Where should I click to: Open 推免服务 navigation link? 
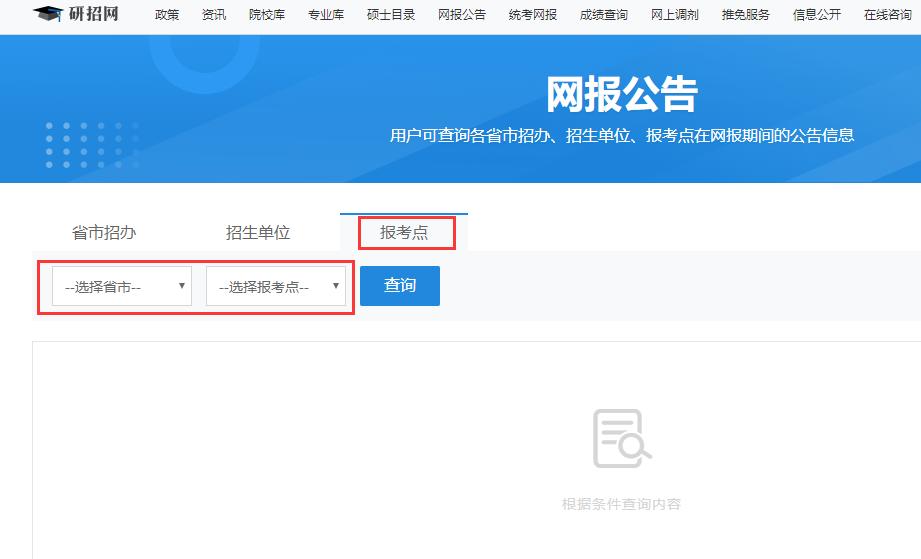(x=746, y=15)
